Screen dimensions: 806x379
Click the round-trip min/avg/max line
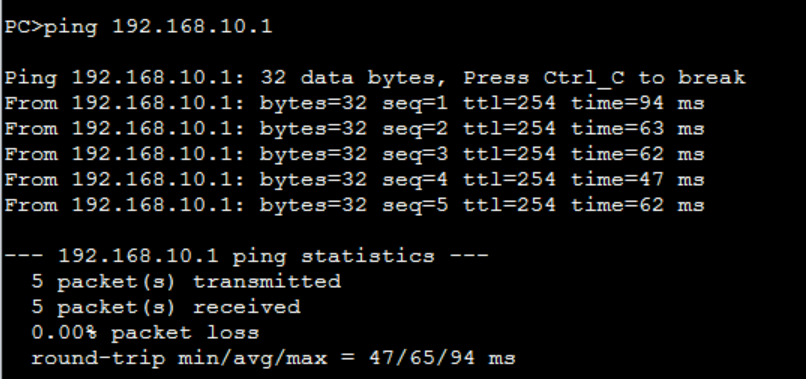pos(273,358)
